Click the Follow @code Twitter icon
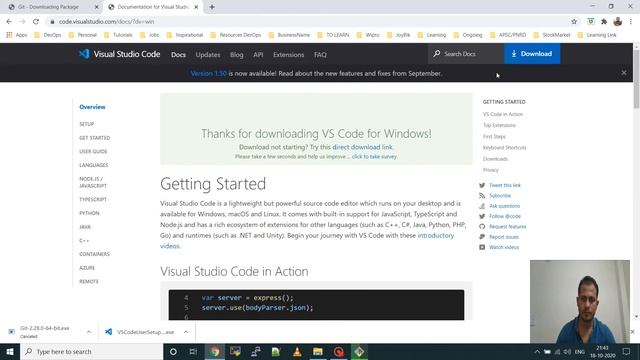640x360 pixels. 482,216
